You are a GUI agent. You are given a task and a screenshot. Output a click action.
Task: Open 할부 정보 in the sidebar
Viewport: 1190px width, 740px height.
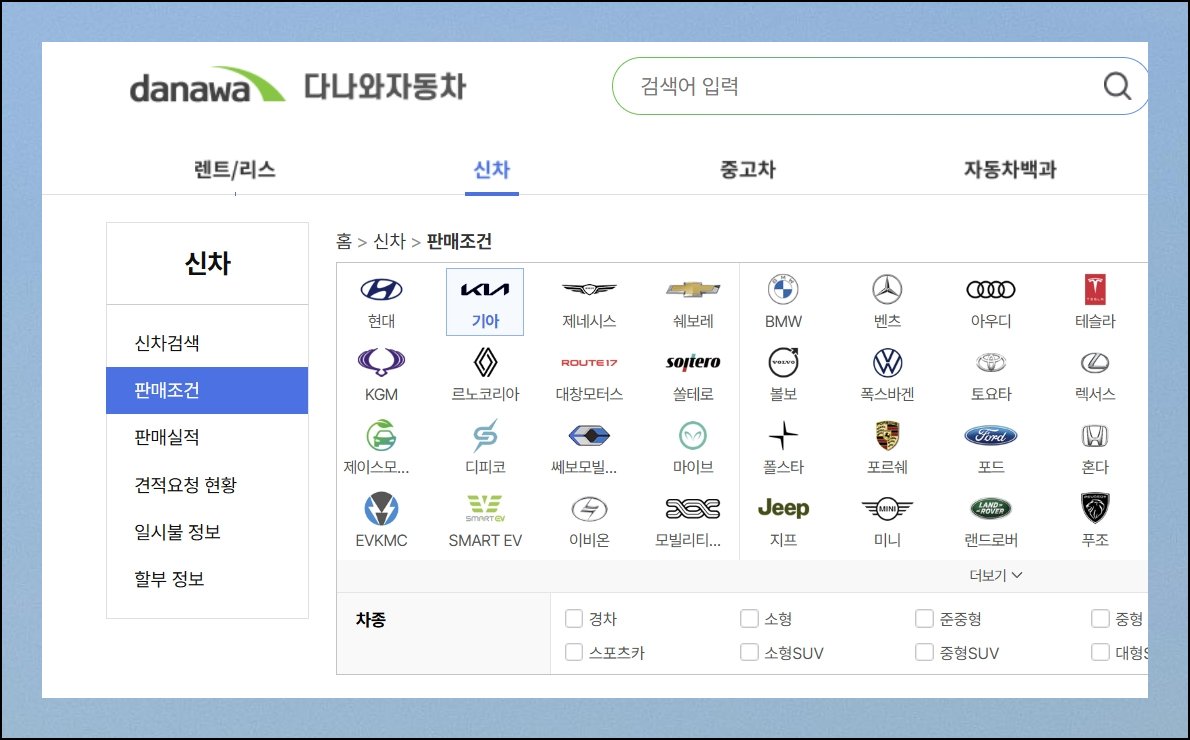207,579
